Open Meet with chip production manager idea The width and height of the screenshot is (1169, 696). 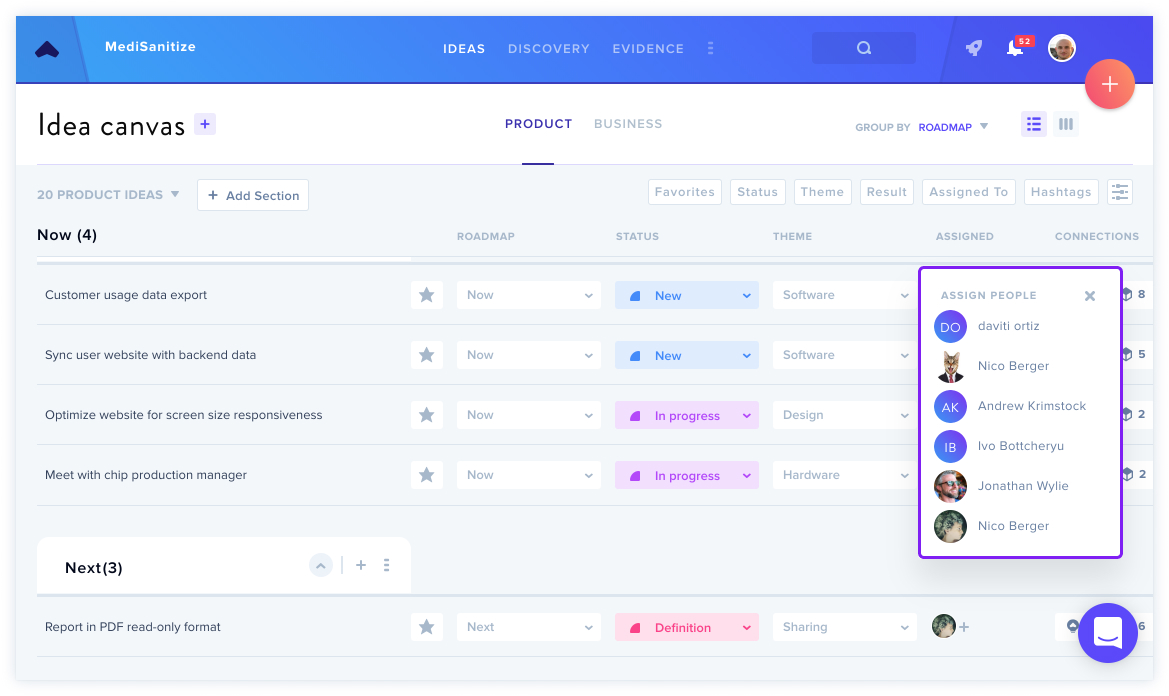(145, 475)
